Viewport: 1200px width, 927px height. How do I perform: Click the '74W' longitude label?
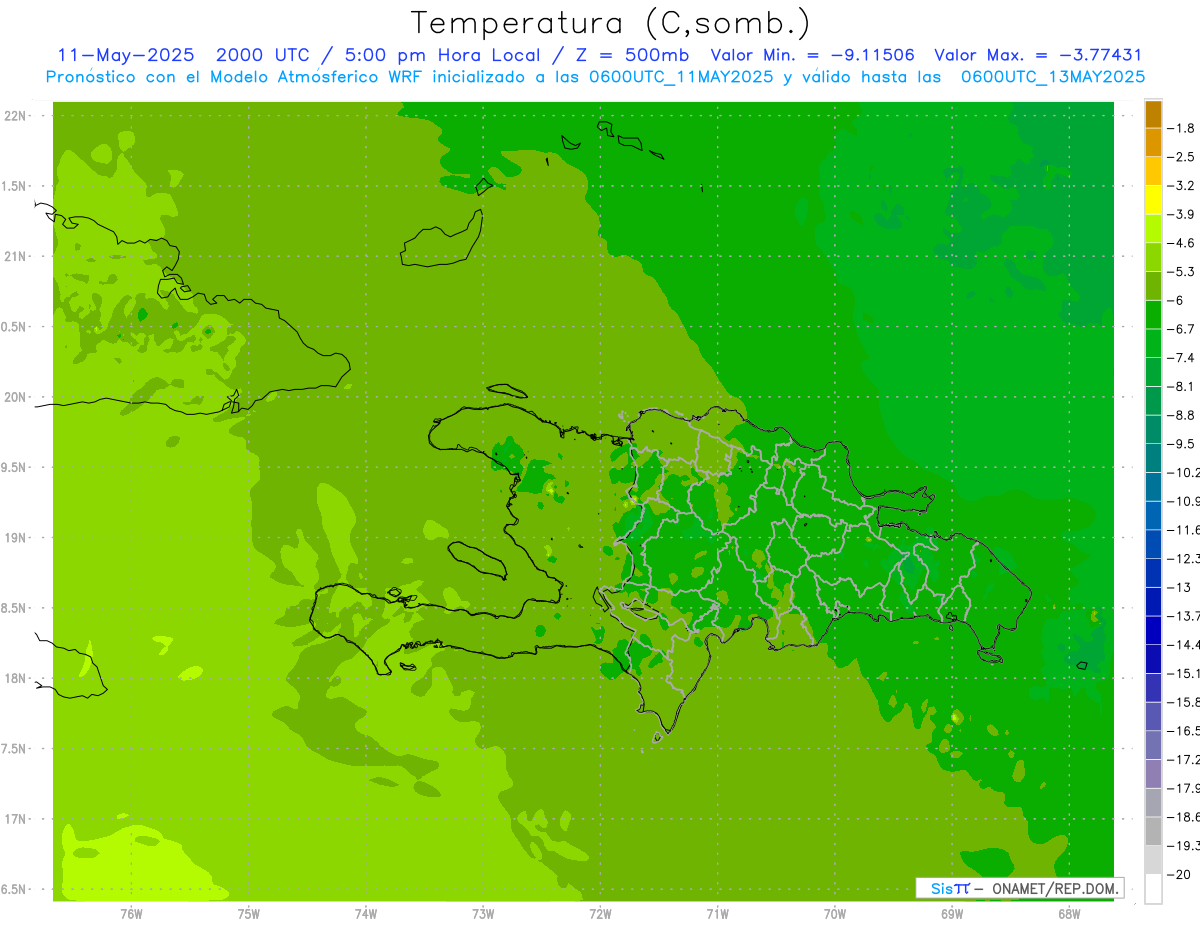(366, 913)
